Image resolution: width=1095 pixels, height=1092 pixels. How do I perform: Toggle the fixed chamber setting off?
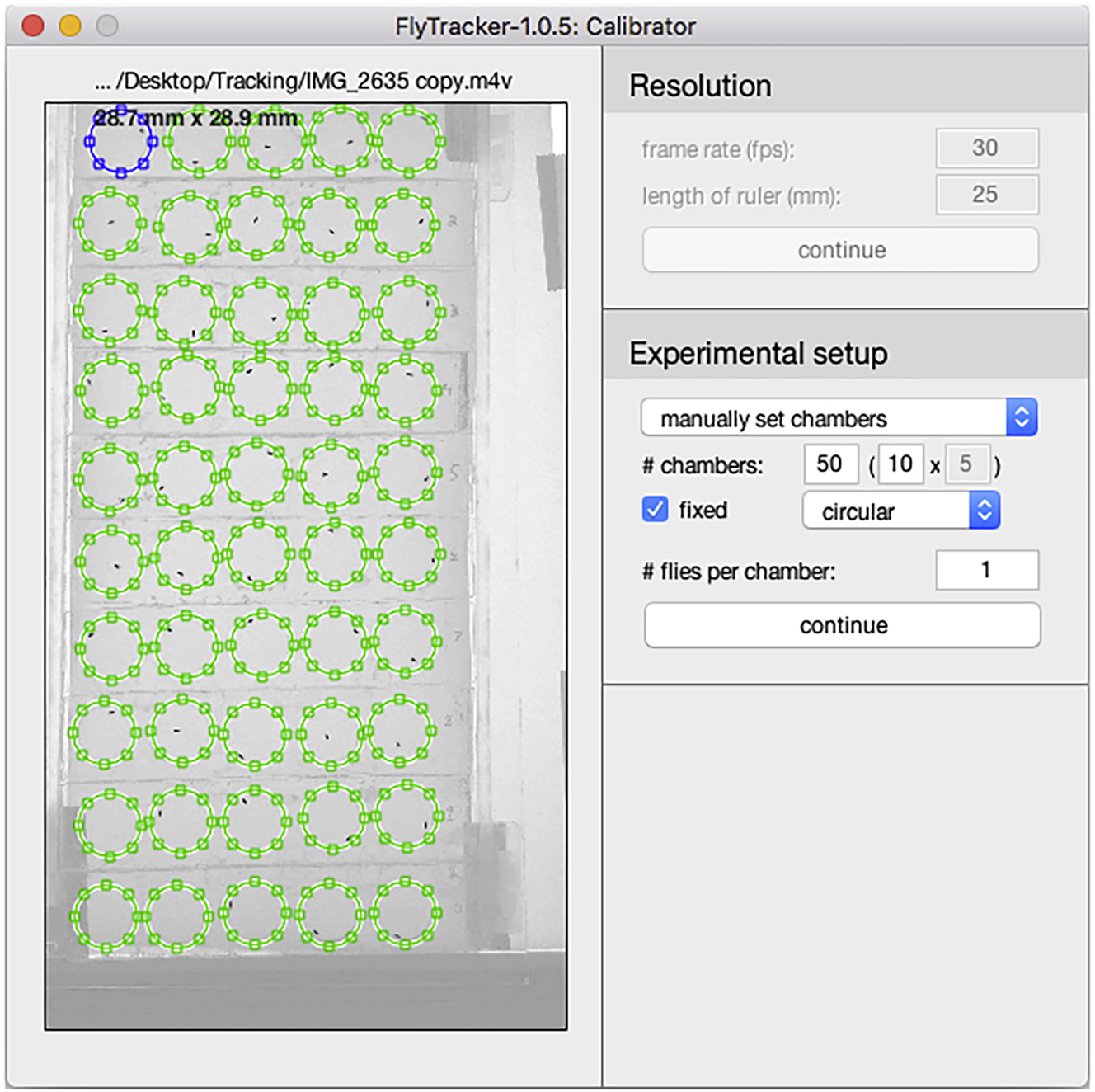[654, 510]
